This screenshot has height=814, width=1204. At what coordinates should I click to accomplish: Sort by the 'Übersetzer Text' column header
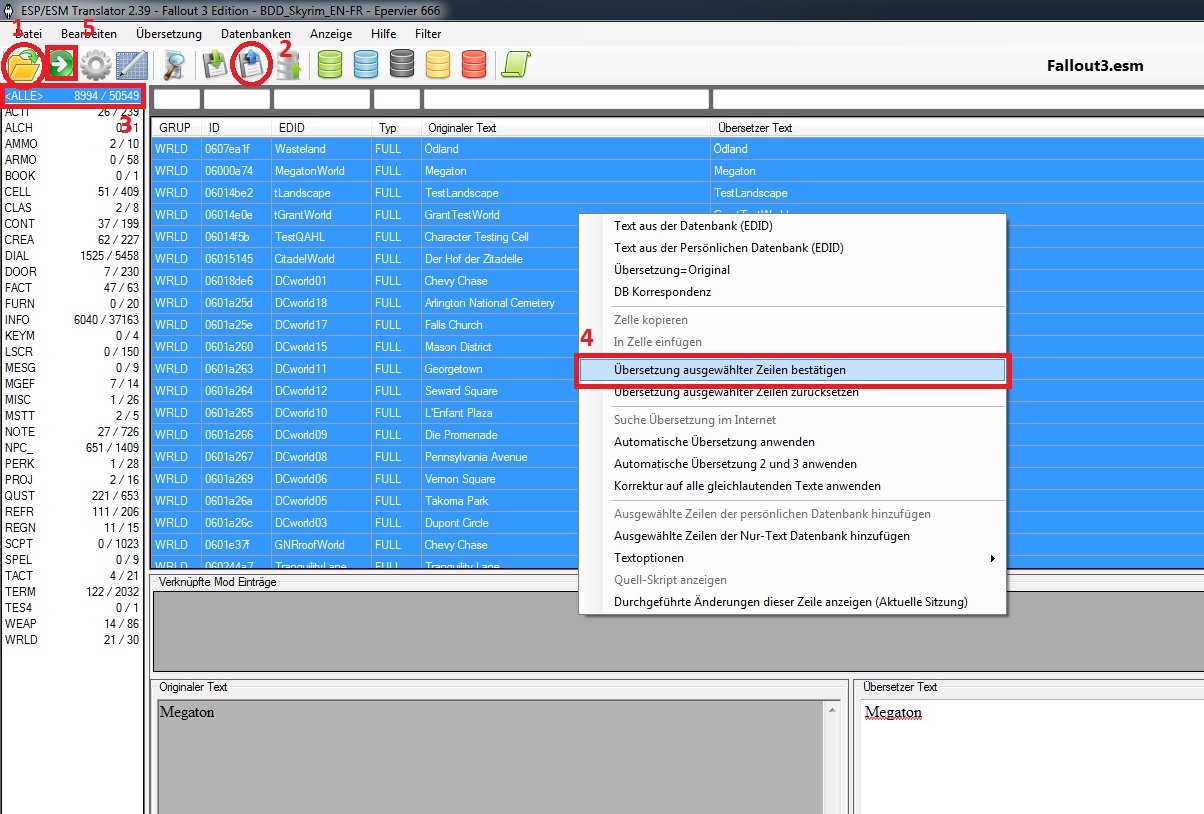[x=957, y=128]
